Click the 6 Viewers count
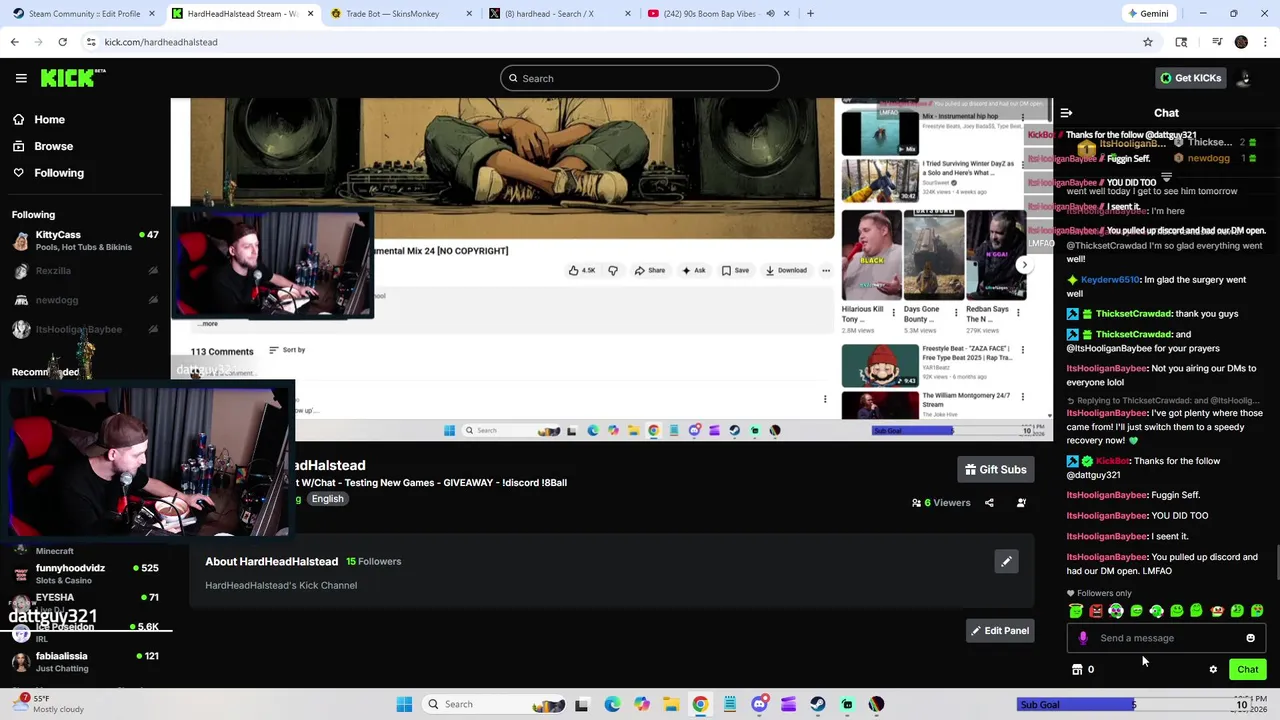This screenshot has height=720, width=1280. coord(941,503)
